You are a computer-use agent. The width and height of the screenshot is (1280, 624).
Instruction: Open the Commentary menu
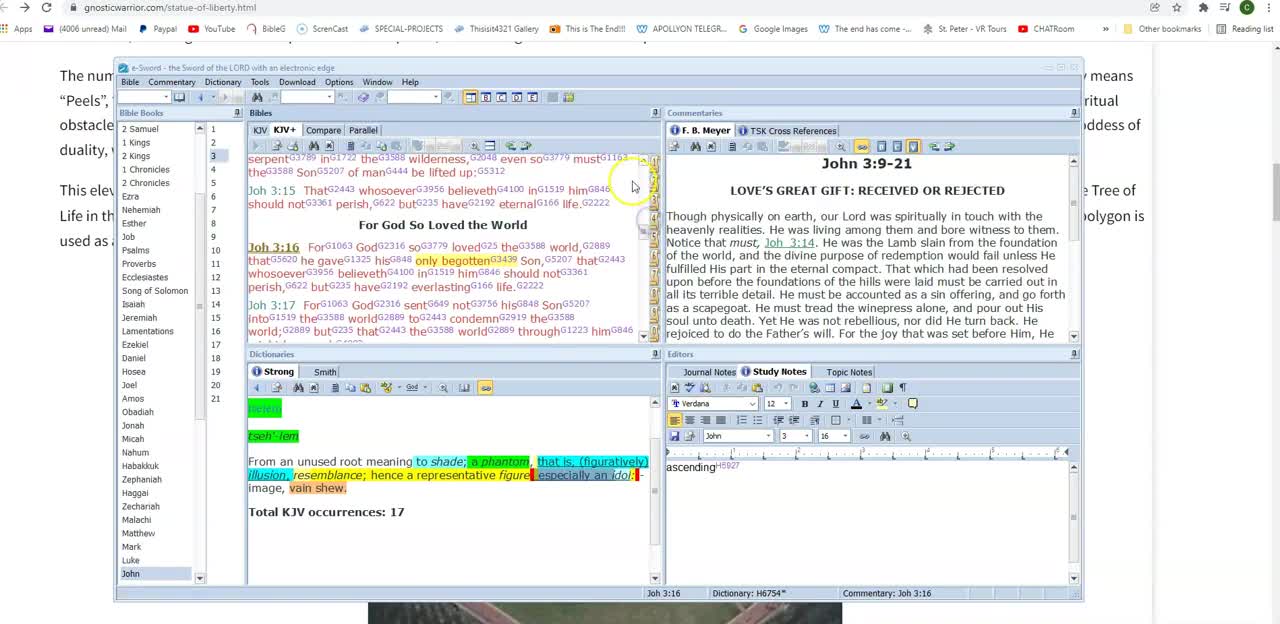(x=172, y=82)
